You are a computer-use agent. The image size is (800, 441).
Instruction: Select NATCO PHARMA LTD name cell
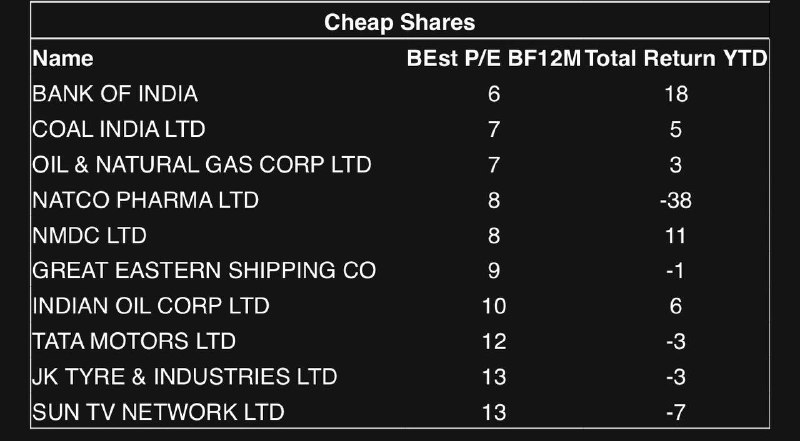145,200
